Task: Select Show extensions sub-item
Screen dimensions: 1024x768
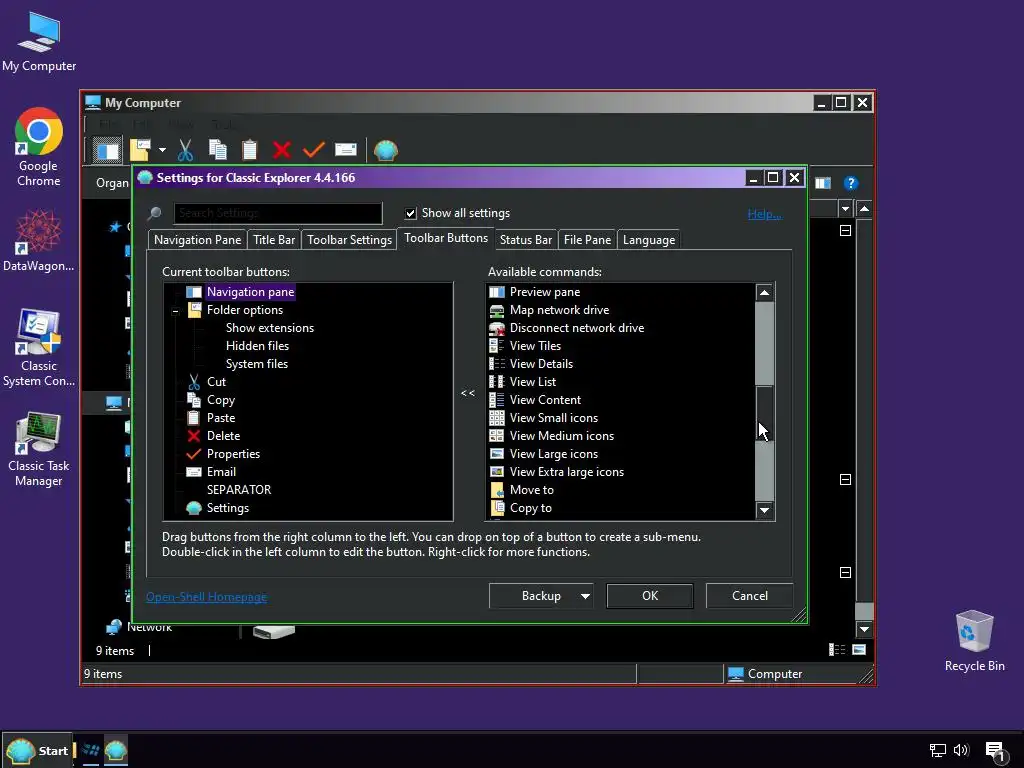Action: pos(270,328)
